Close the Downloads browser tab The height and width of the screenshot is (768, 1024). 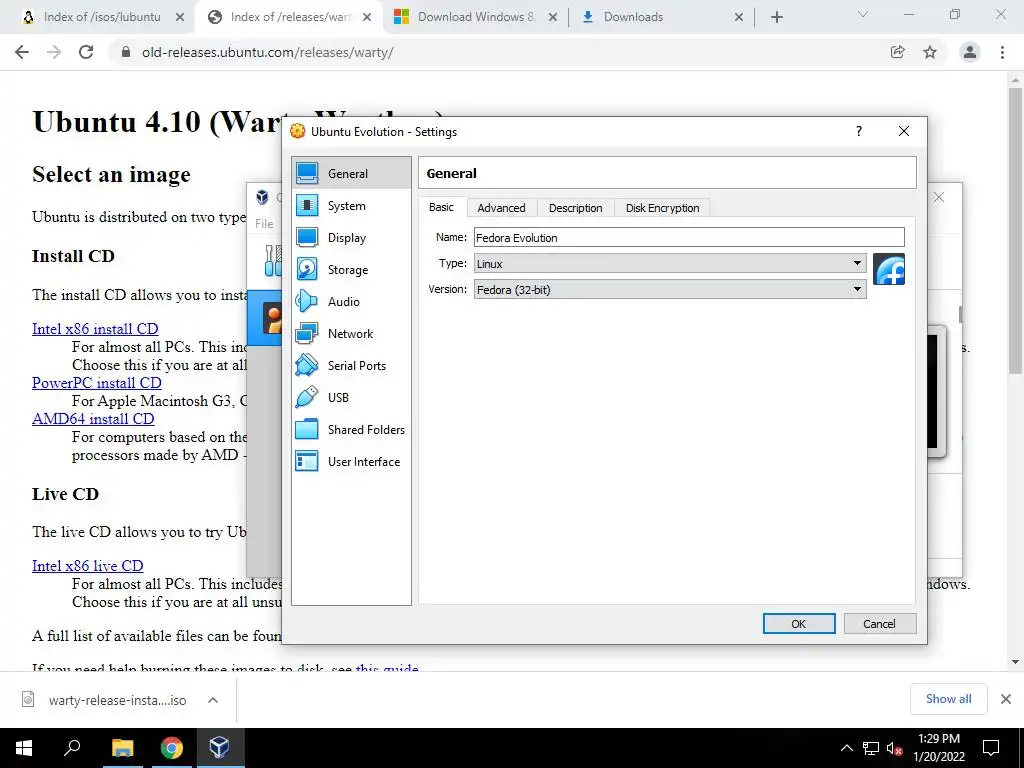[739, 17]
